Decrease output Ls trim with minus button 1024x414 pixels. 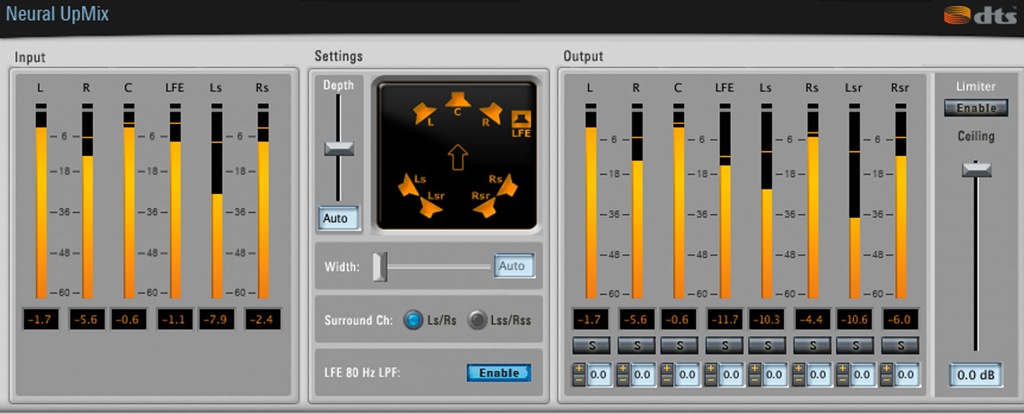click(x=754, y=380)
